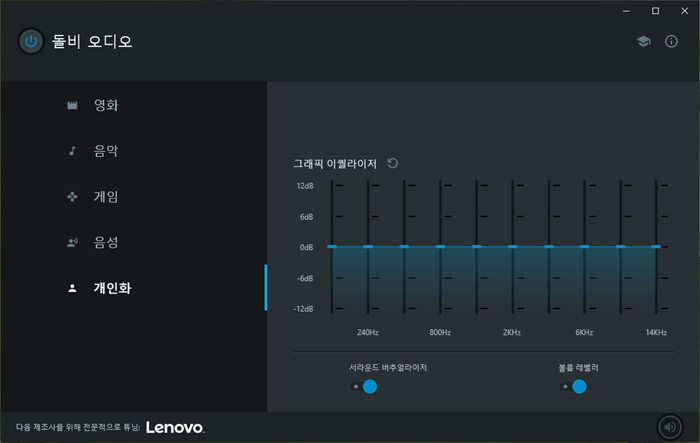700x443 pixels.
Task: Click the speaker icon at bottom right
Action: [x=670, y=427]
